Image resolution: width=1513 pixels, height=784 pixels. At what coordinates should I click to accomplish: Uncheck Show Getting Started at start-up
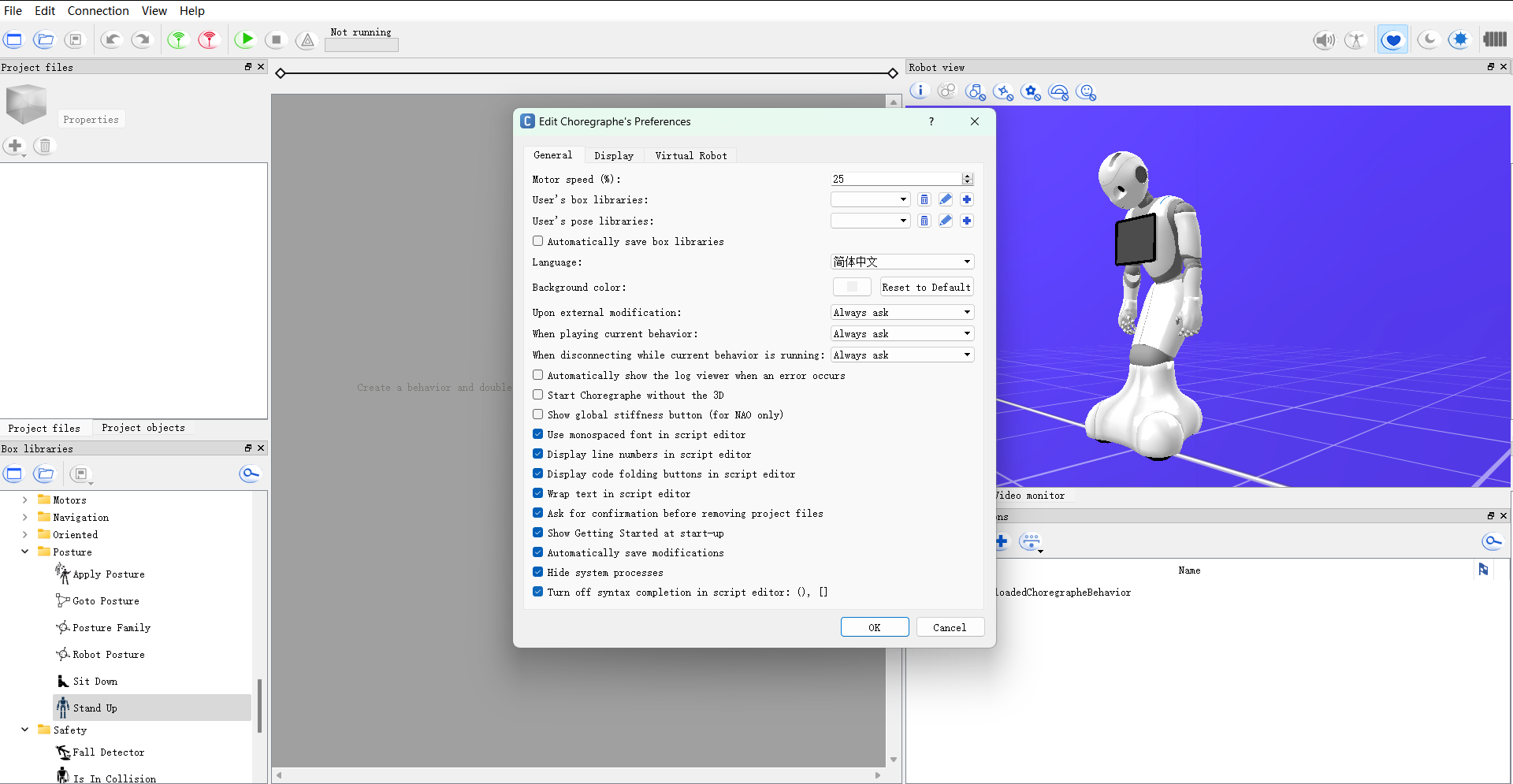click(537, 533)
